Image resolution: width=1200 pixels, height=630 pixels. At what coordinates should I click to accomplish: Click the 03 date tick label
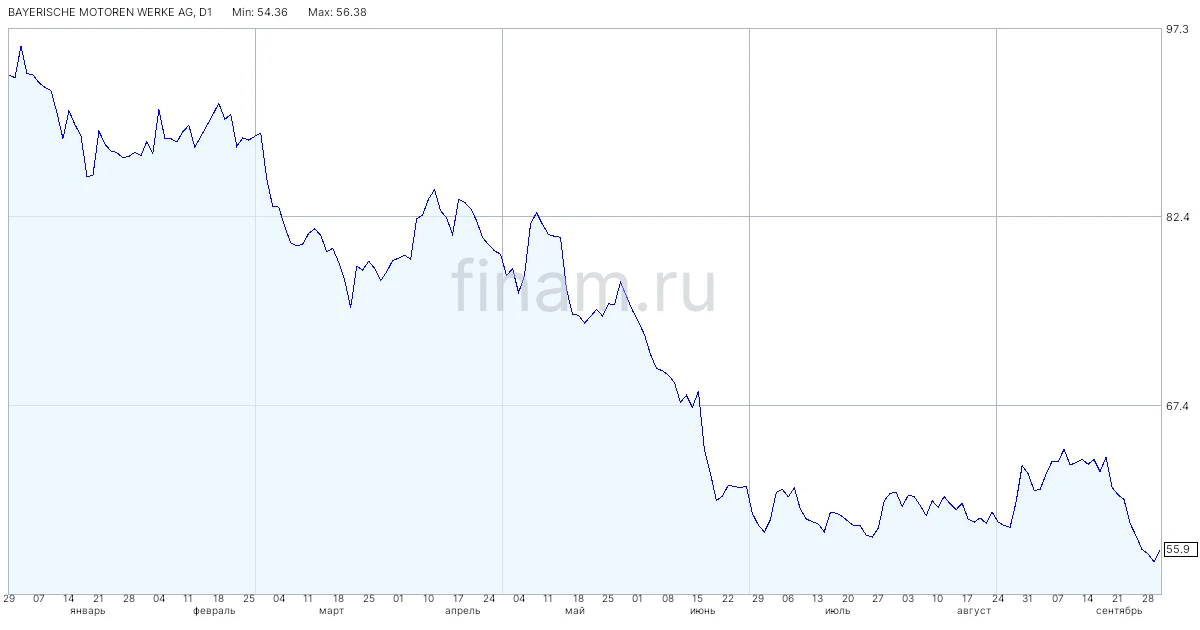[x=907, y=598]
